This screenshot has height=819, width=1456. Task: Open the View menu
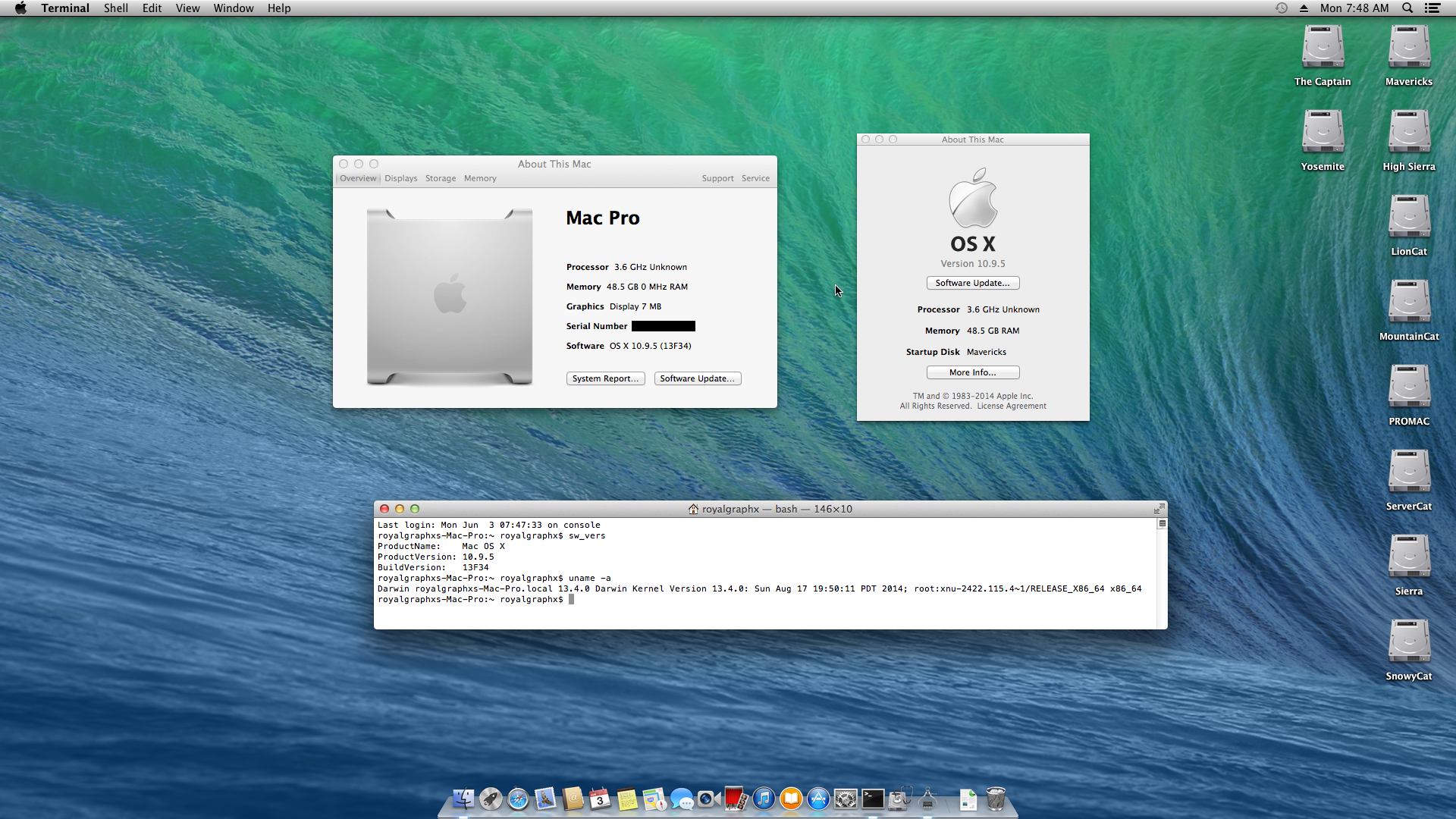pyautogui.click(x=187, y=8)
